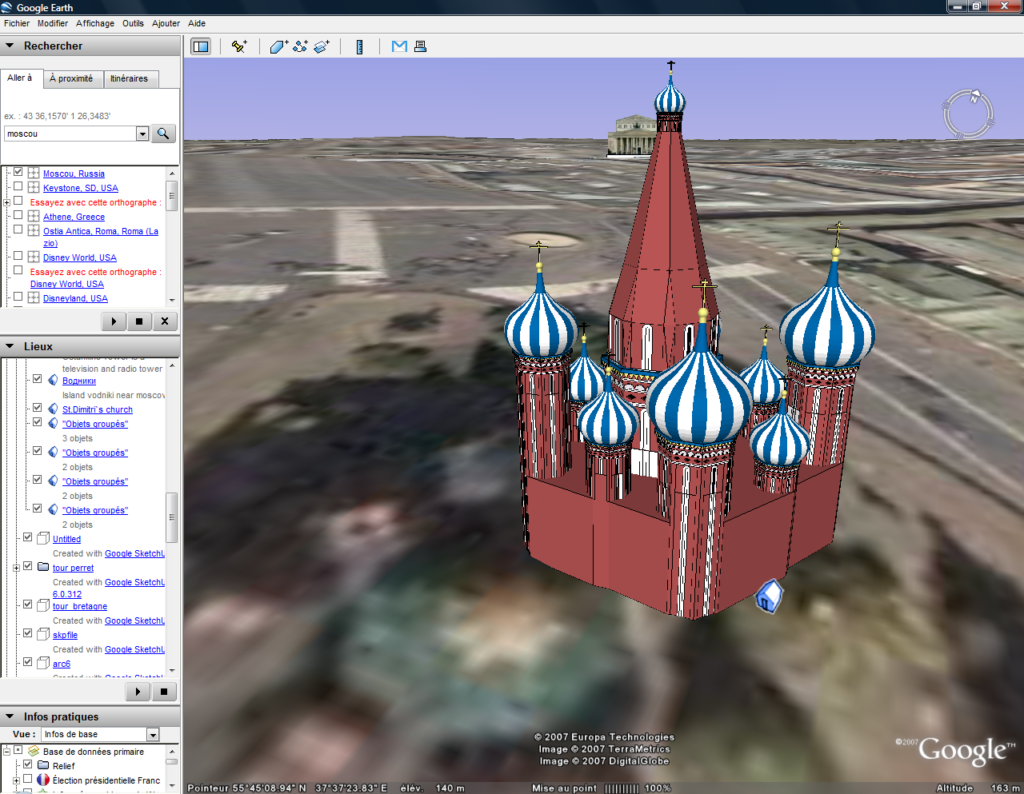Open the Affichage menu
The image size is (1024, 794).
tap(95, 23)
